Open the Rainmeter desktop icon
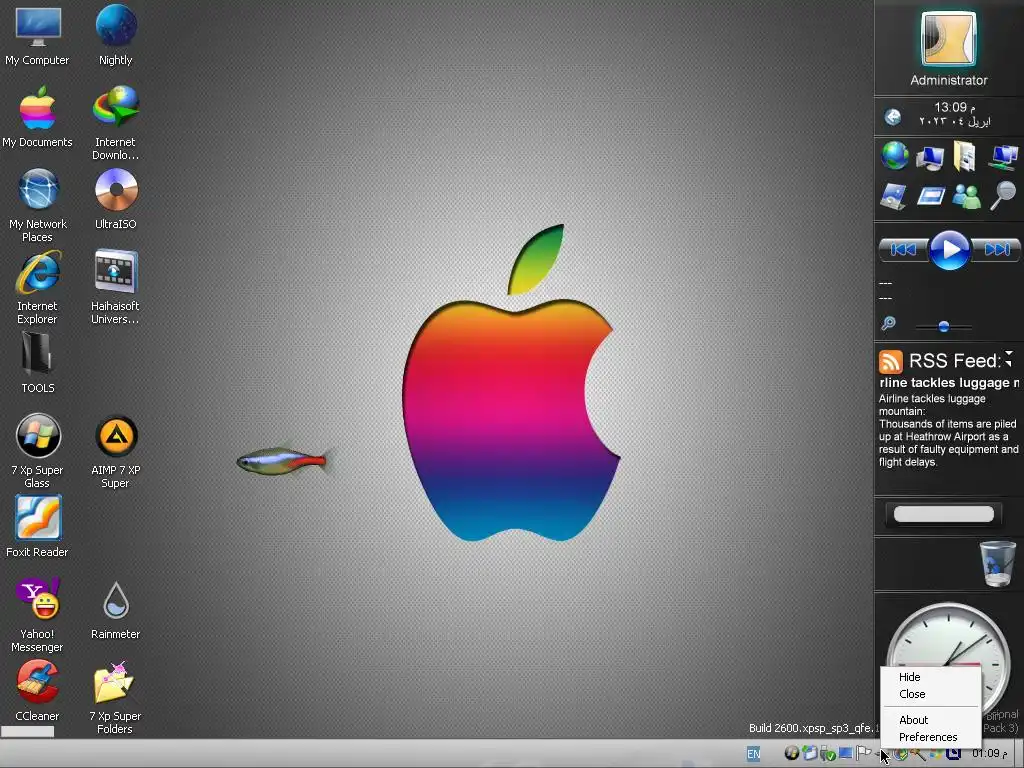The width and height of the screenshot is (1024, 768). 116,609
